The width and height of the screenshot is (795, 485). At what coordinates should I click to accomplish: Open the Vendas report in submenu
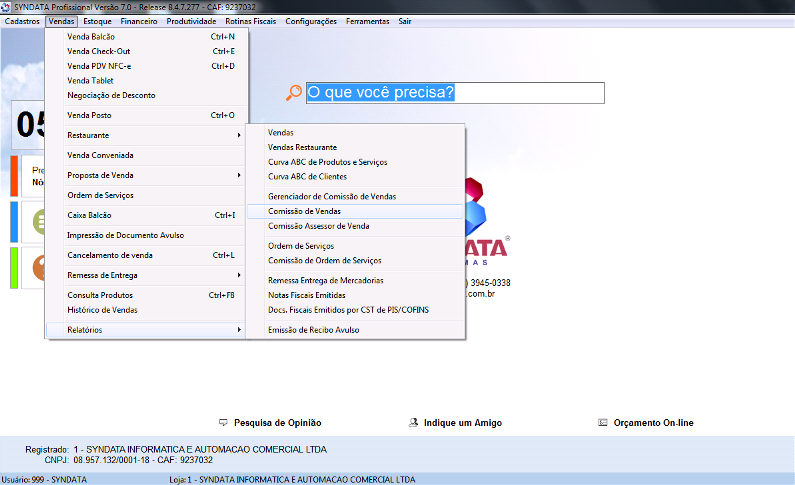(x=355, y=132)
